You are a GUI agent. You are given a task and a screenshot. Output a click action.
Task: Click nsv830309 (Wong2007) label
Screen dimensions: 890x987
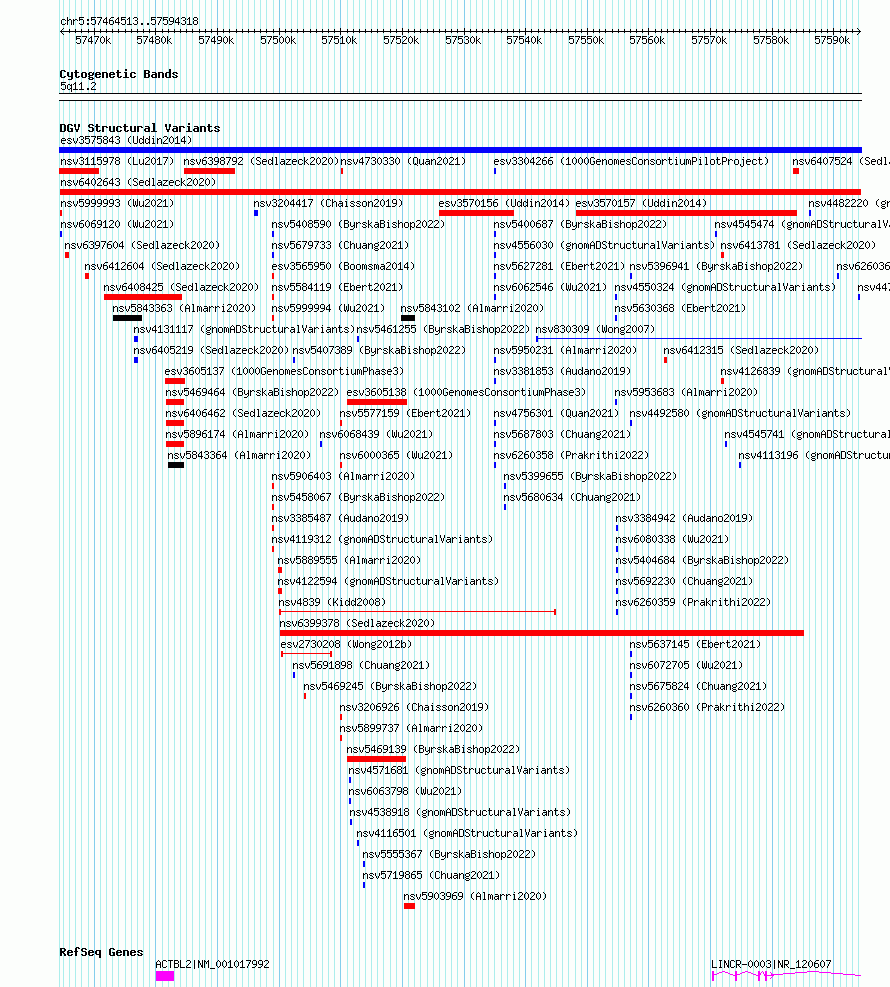coord(595,329)
